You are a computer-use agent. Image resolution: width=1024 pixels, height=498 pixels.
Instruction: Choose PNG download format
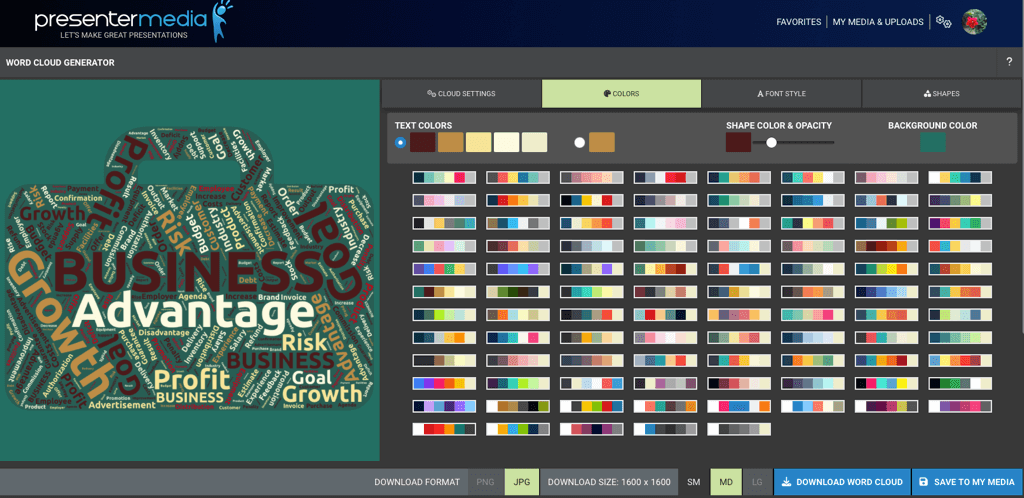(x=485, y=482)
